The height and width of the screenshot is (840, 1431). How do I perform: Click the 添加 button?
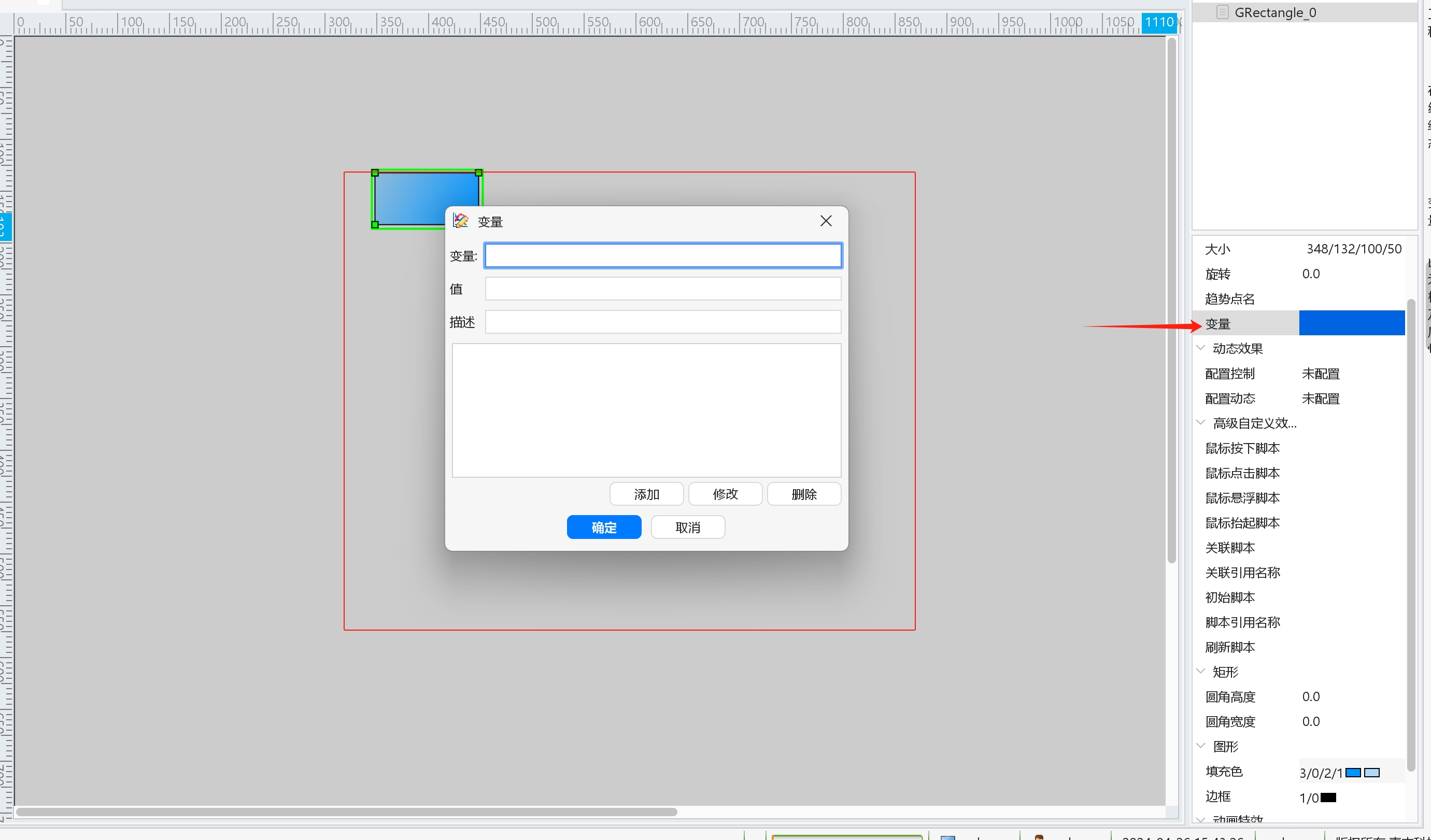(x=646, y=494)
